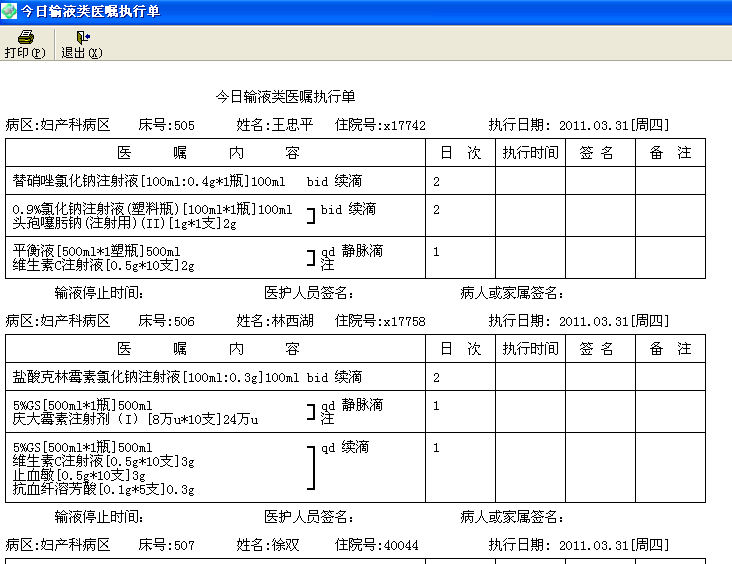The image size is (732, 564).
Task: Select the 抗血纤溶芳酸 0.3g line
Action: [103, 489]
